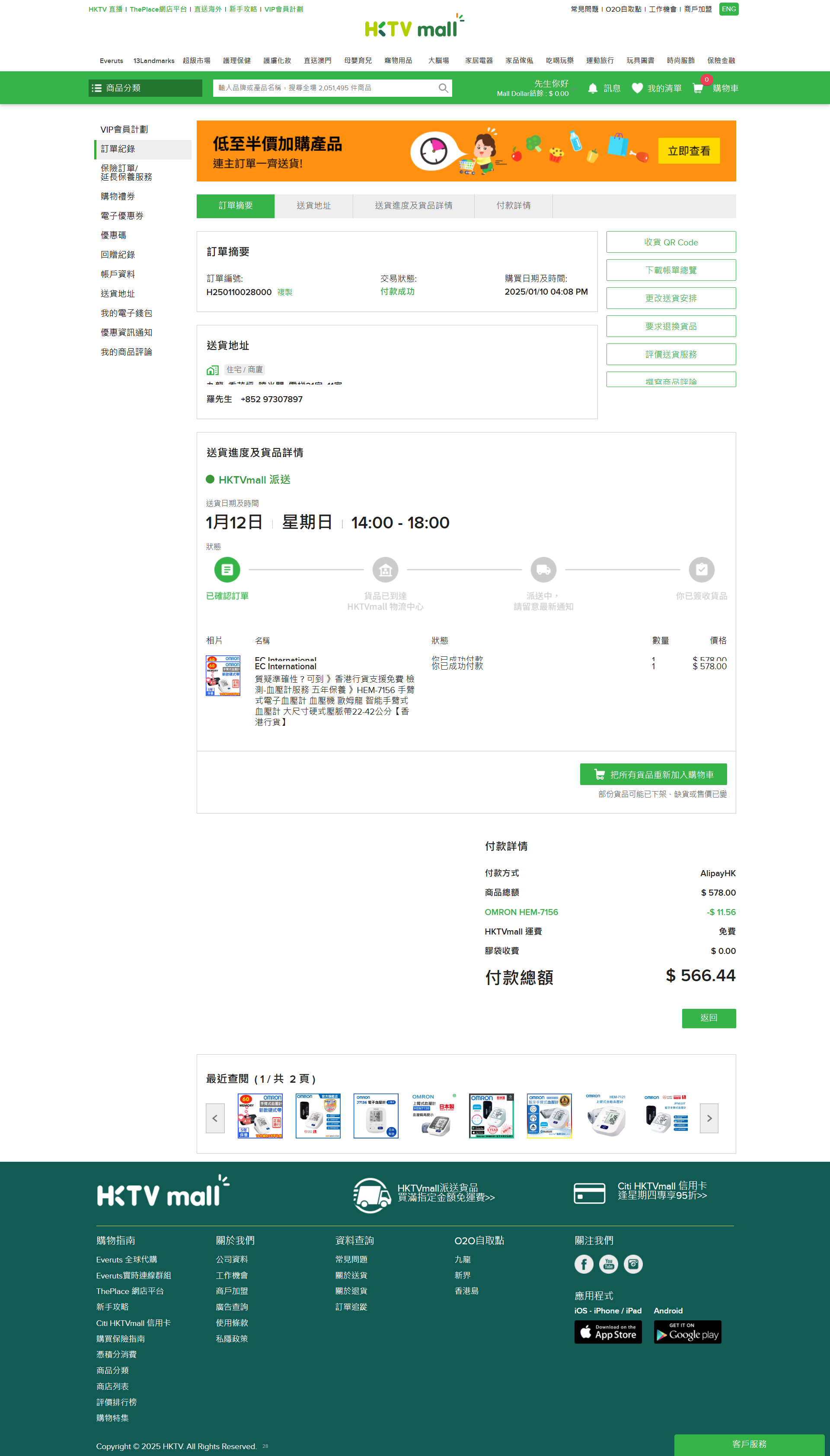830x1456 pixels.
Task: Click the 收貨 QR Code button
Action: coord(670,242)
